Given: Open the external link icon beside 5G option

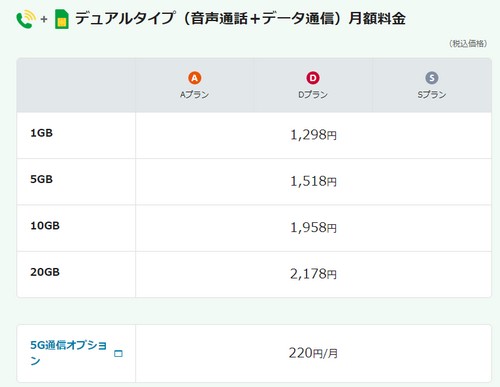Looking at the screenshot, I should point(118,353).
